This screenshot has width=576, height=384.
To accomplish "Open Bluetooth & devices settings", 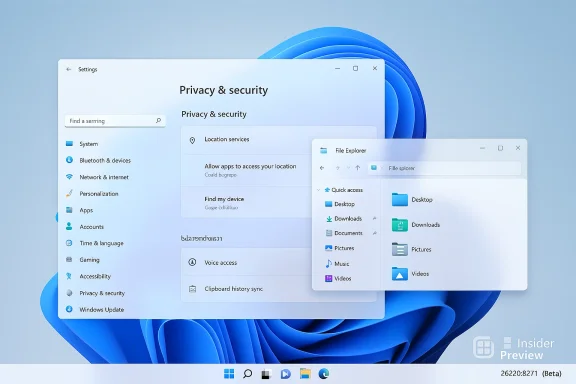I will [x=98, y=160].
